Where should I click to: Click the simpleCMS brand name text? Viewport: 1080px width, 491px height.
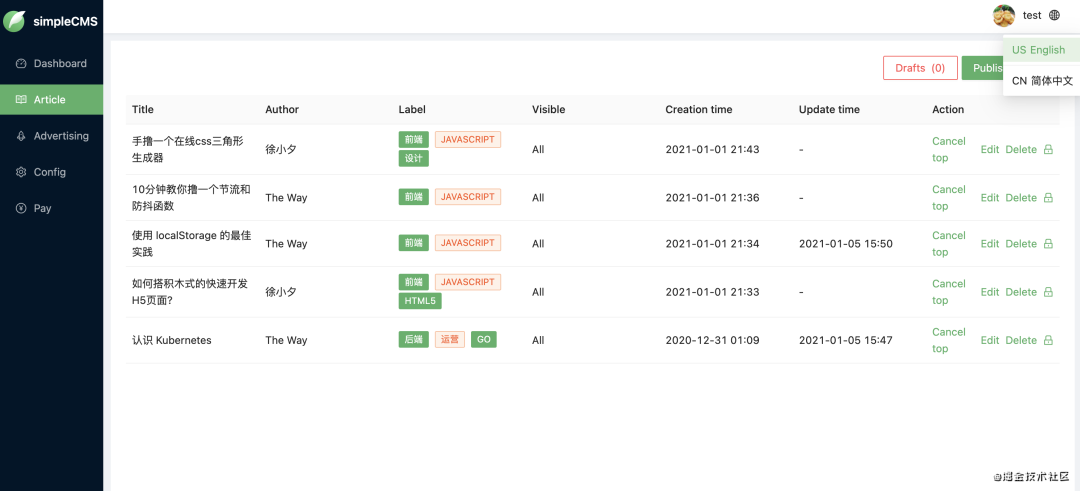pos(65,21)
